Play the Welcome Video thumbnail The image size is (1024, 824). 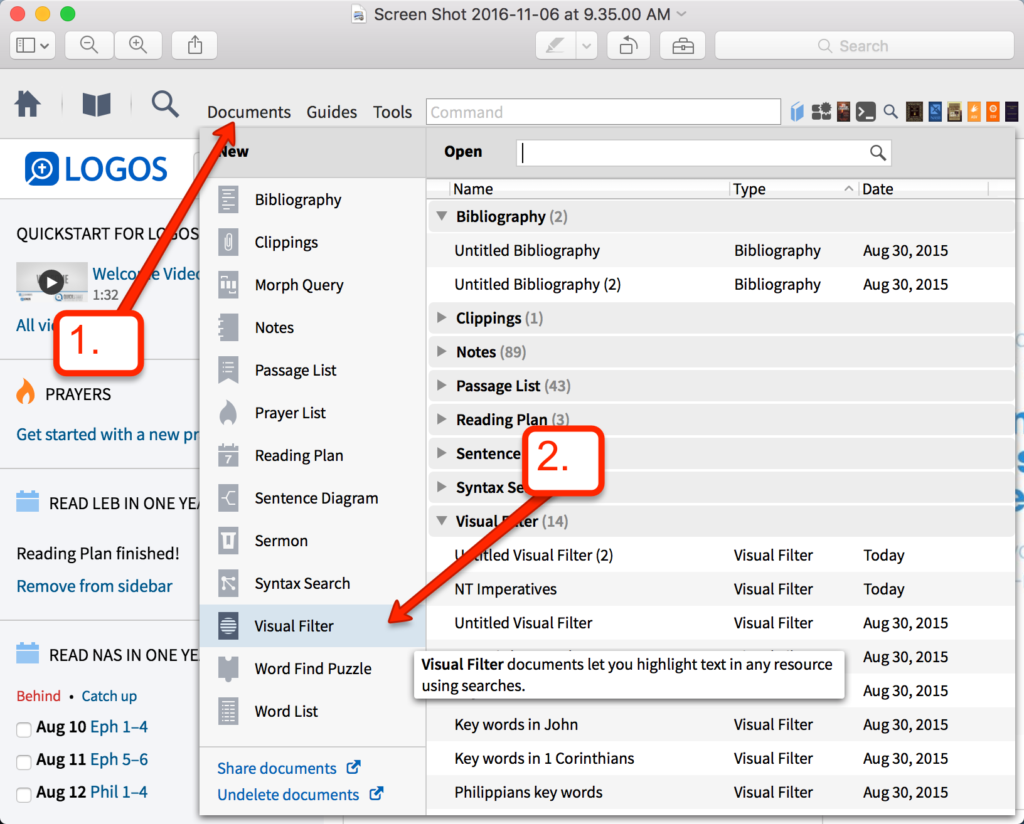[52, 282]
